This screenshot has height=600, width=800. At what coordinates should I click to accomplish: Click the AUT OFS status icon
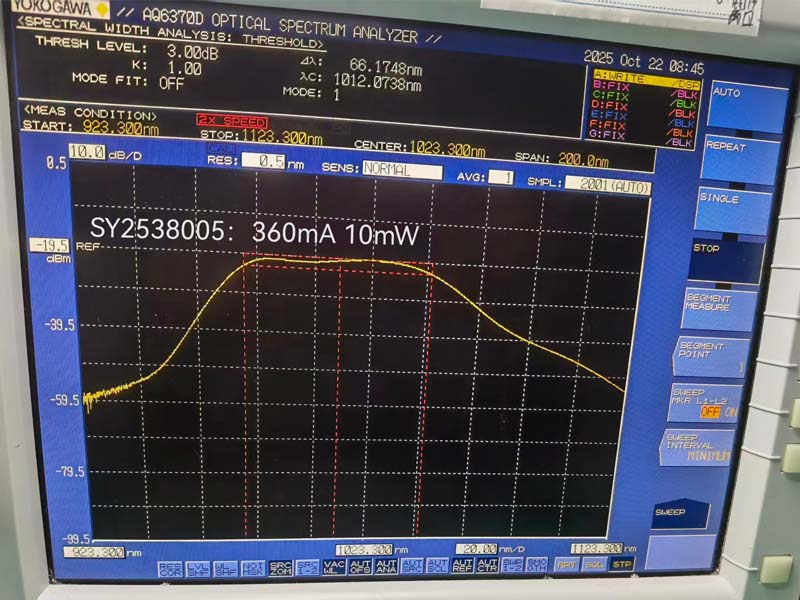(x=360, y=567)
